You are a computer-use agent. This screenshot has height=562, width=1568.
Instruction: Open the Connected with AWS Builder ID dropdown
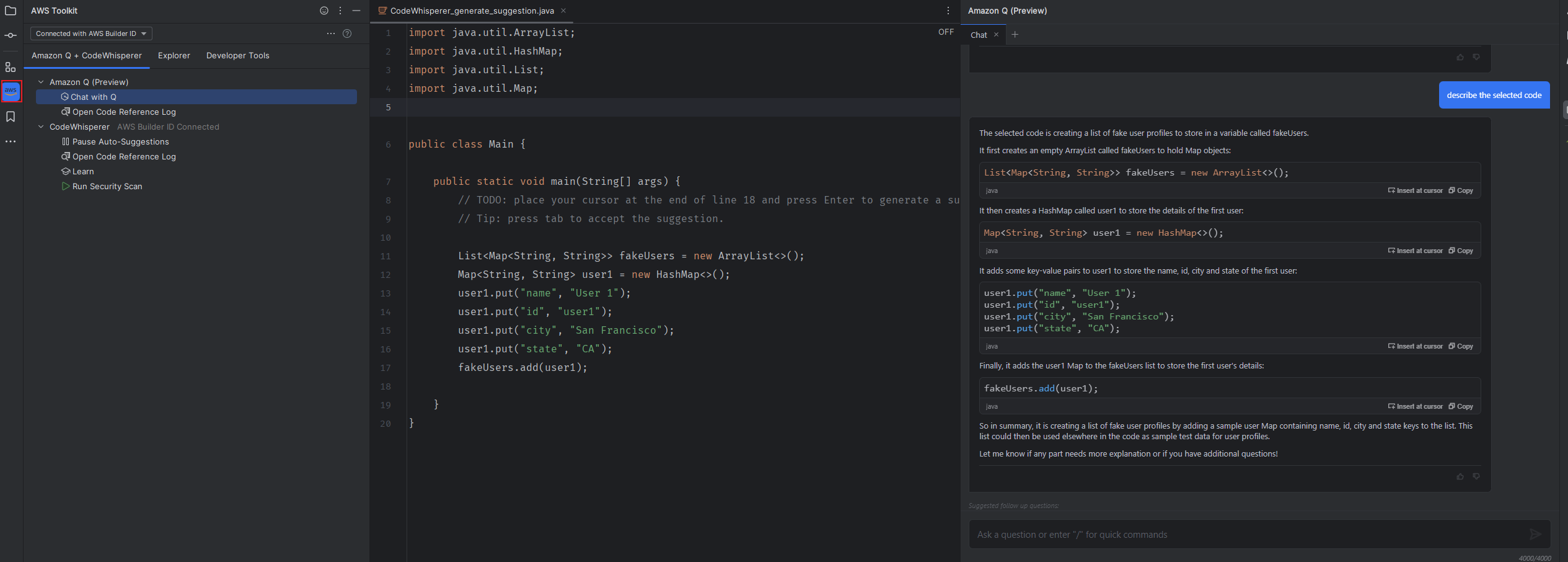click(x=91, y=33)
